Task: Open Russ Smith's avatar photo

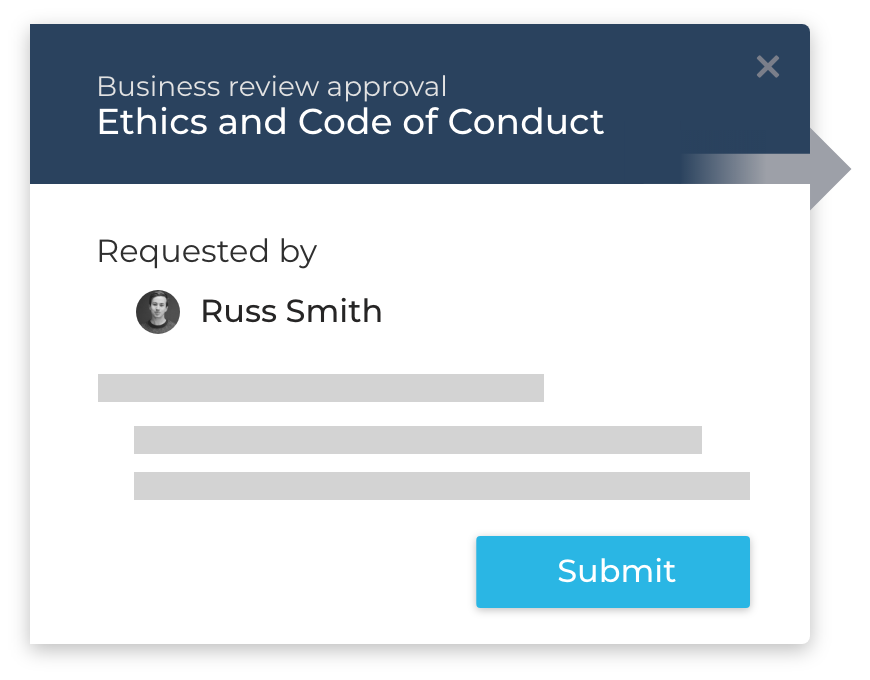Action: pos(158,312)
